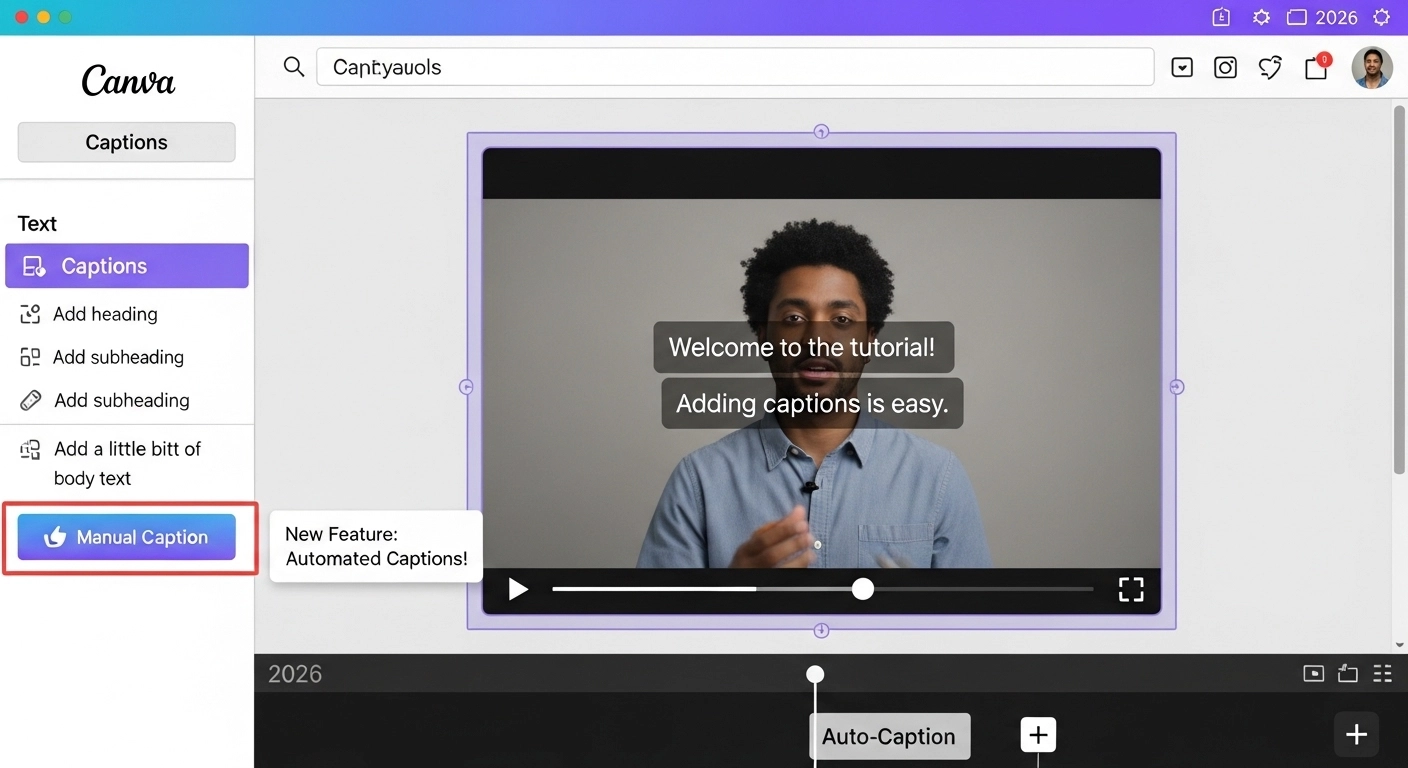Click the grid list view icon in timeline
1408x768 pixels.
1382,674
